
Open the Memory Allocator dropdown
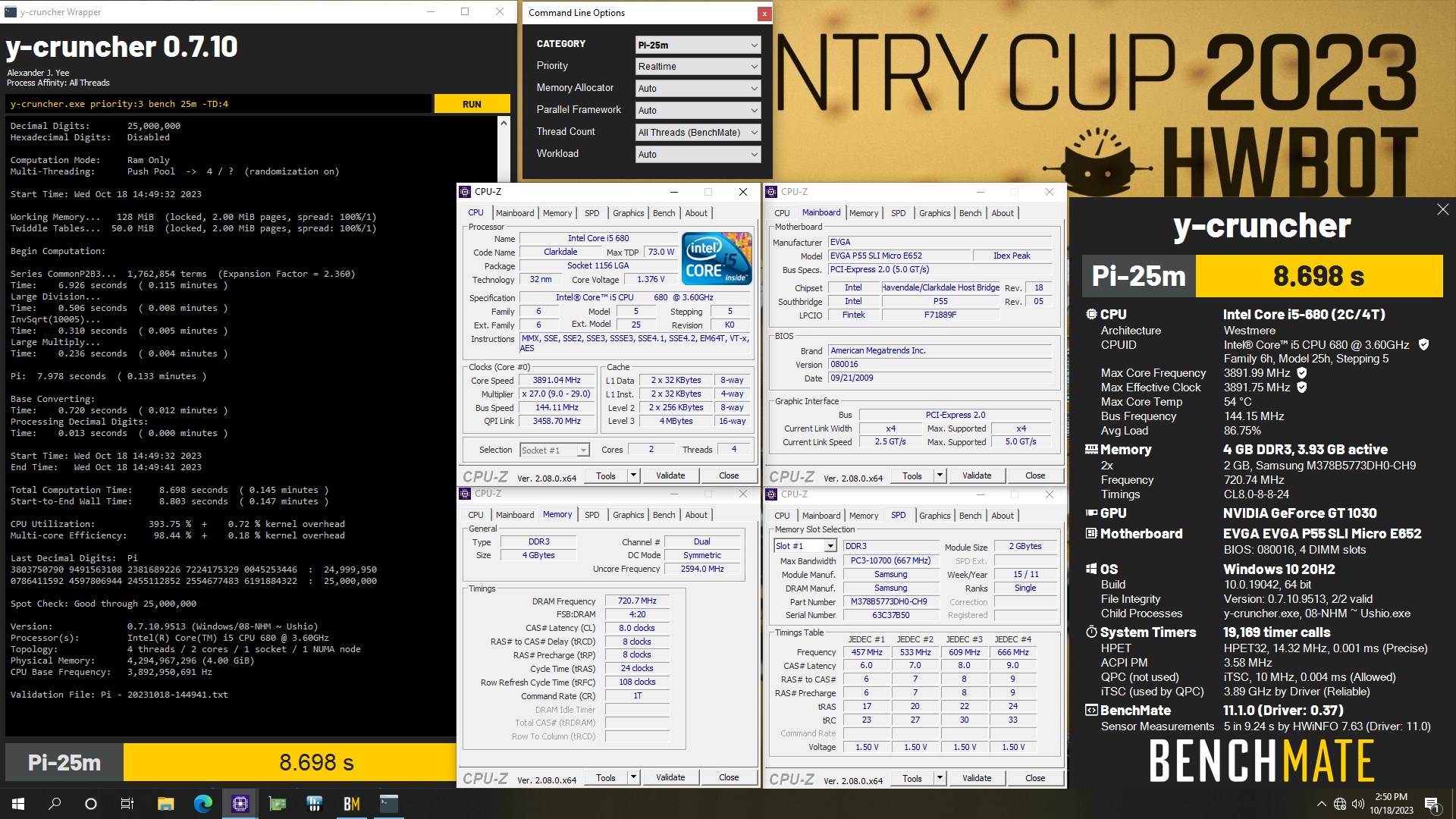(698, 89)
